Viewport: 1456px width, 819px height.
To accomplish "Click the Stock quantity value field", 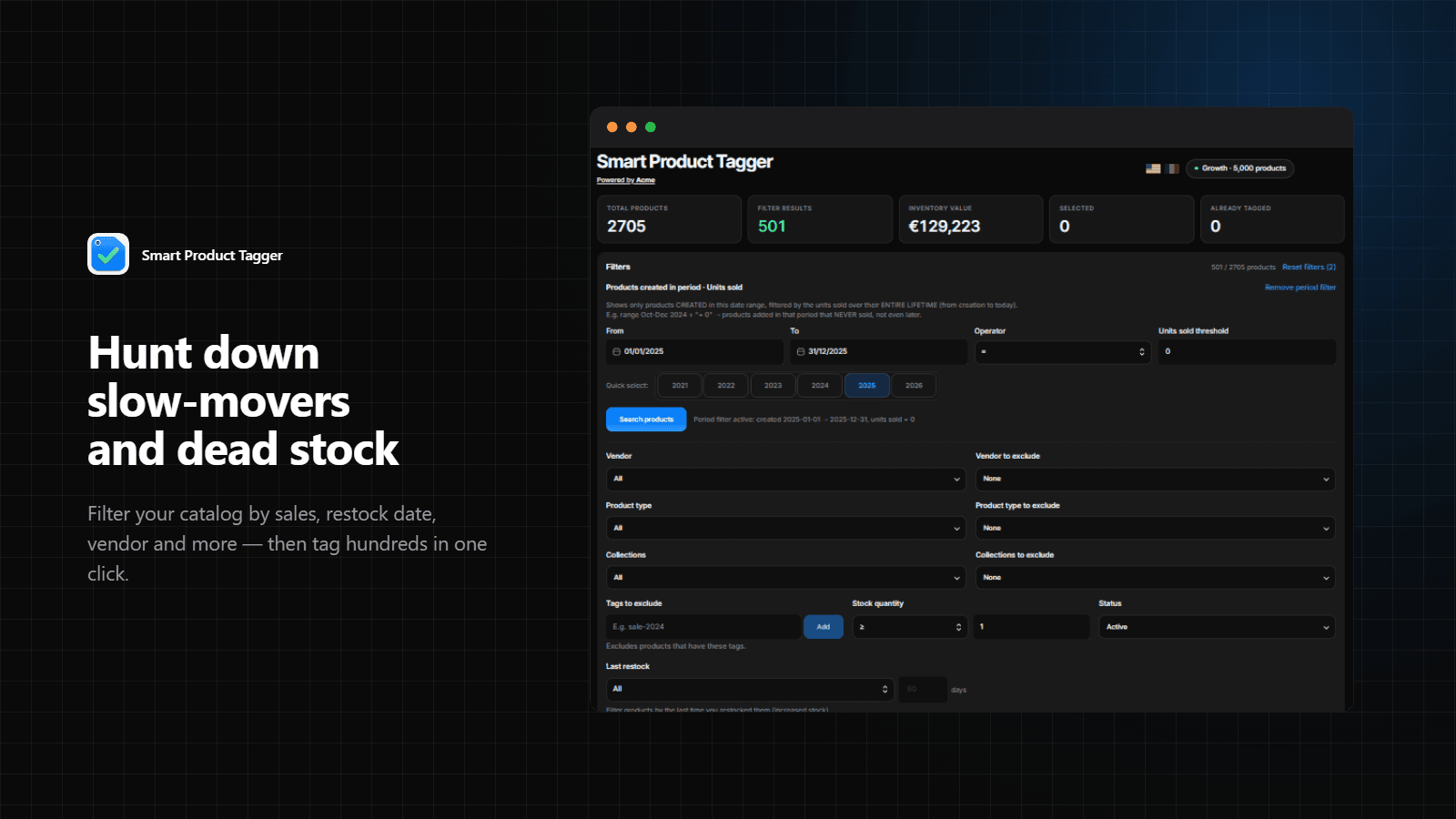I will click(1031, 627).
